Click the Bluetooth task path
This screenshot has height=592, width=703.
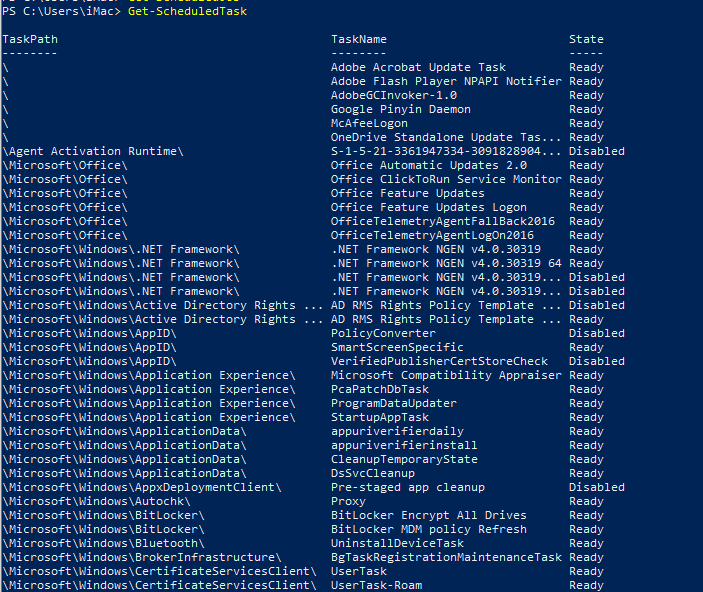pyautogui.click(x=104, y=543)
